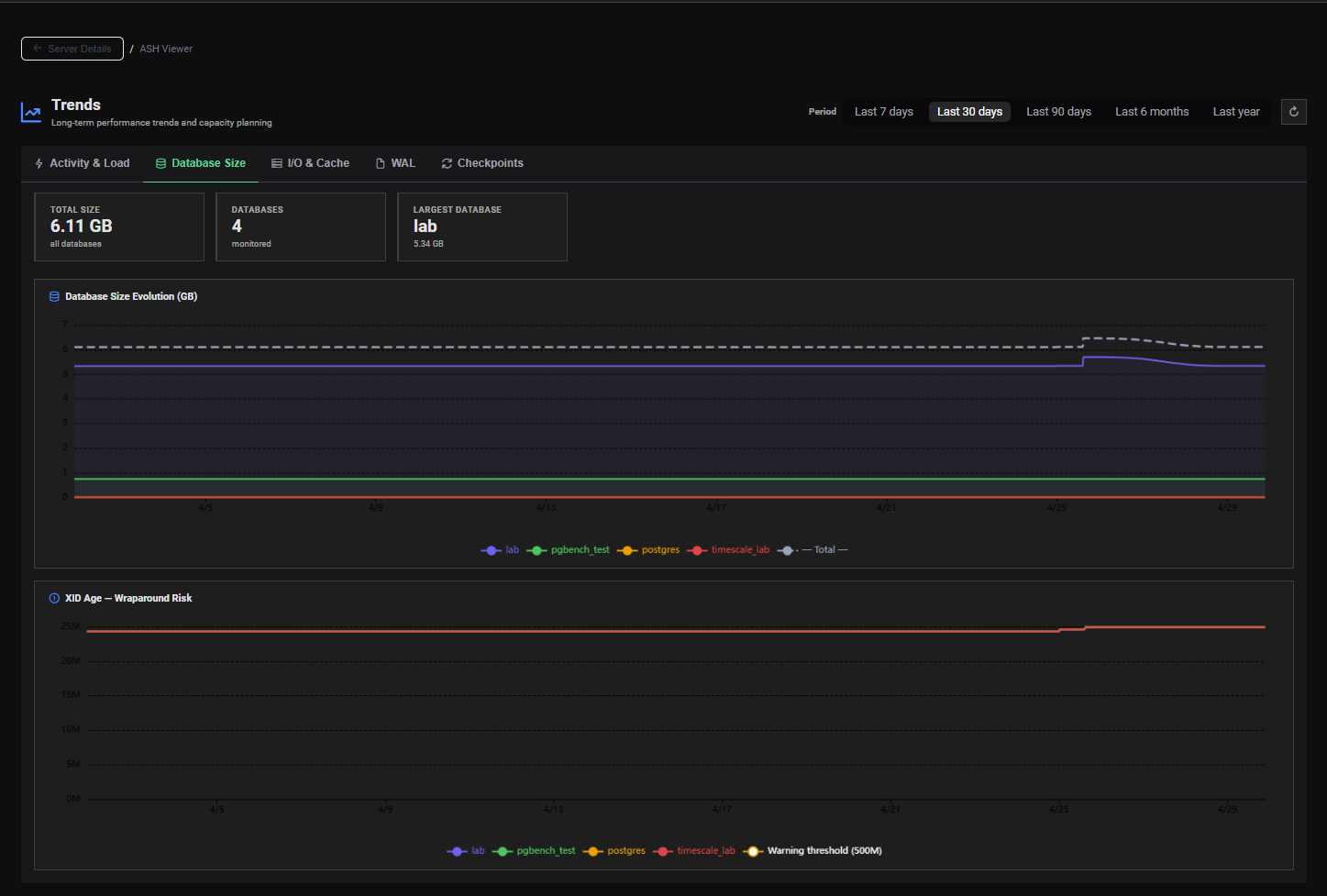Open the Checkpoints tab
The height and width of the screenshot is (896, 1327).
click(482, 163)
